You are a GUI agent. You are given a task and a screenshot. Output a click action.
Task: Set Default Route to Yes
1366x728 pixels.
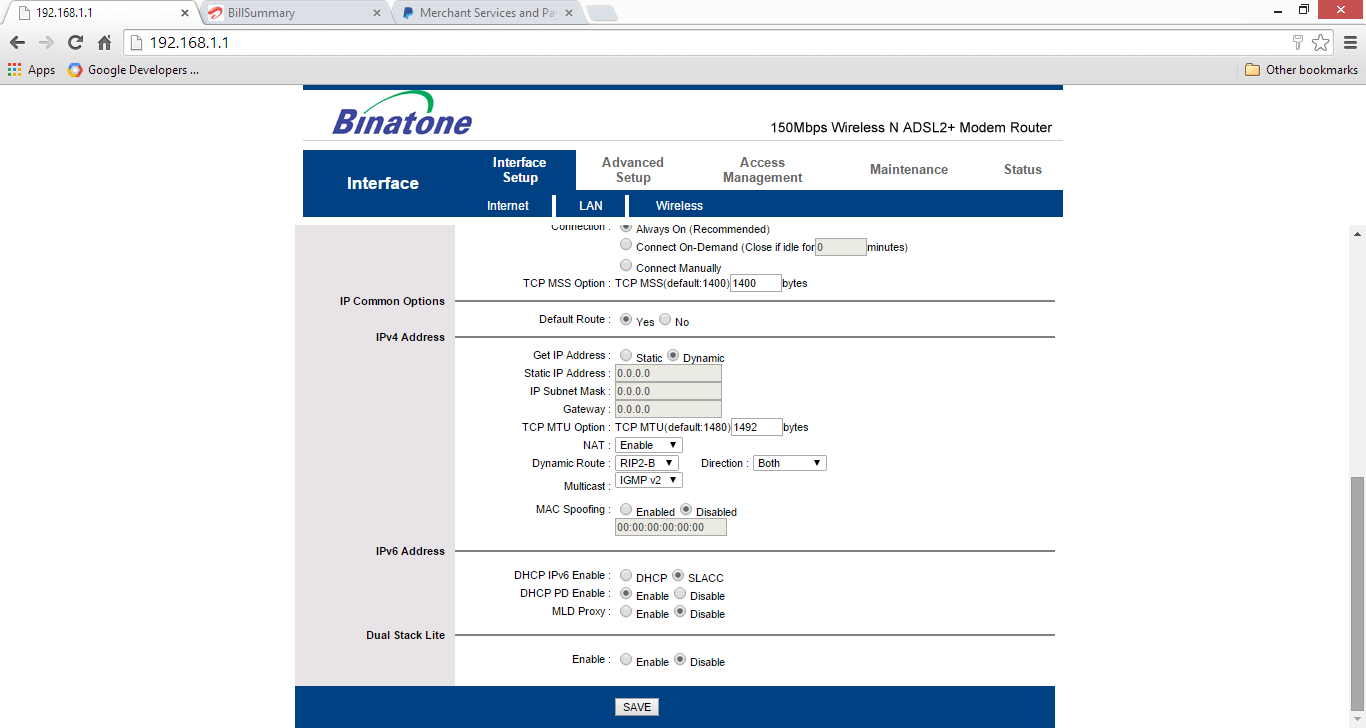click(626, 320)
